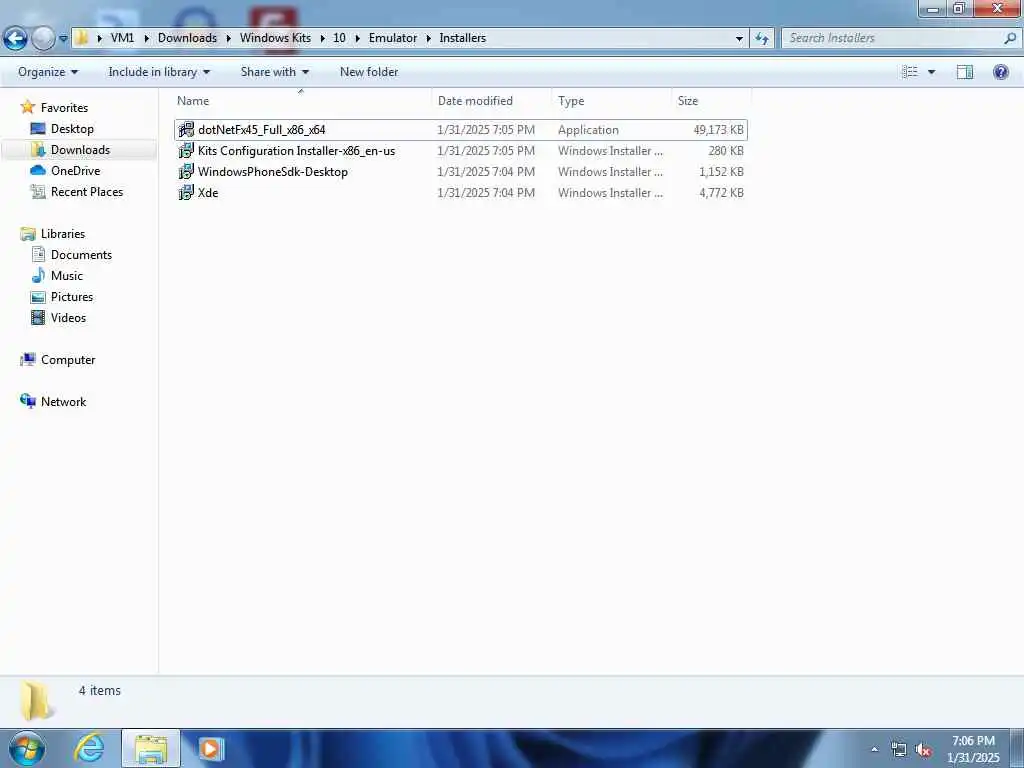The image size is (1024, 768).
Task: Select VM1 in the breadcrumb path
Action: click(122, 38)
